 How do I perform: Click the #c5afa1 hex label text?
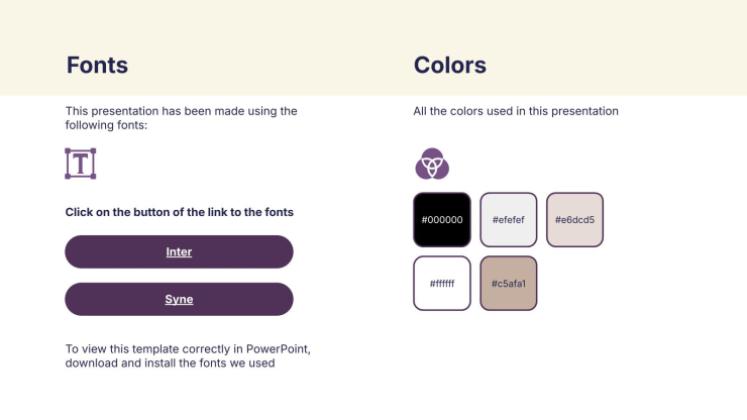point(508,283)
